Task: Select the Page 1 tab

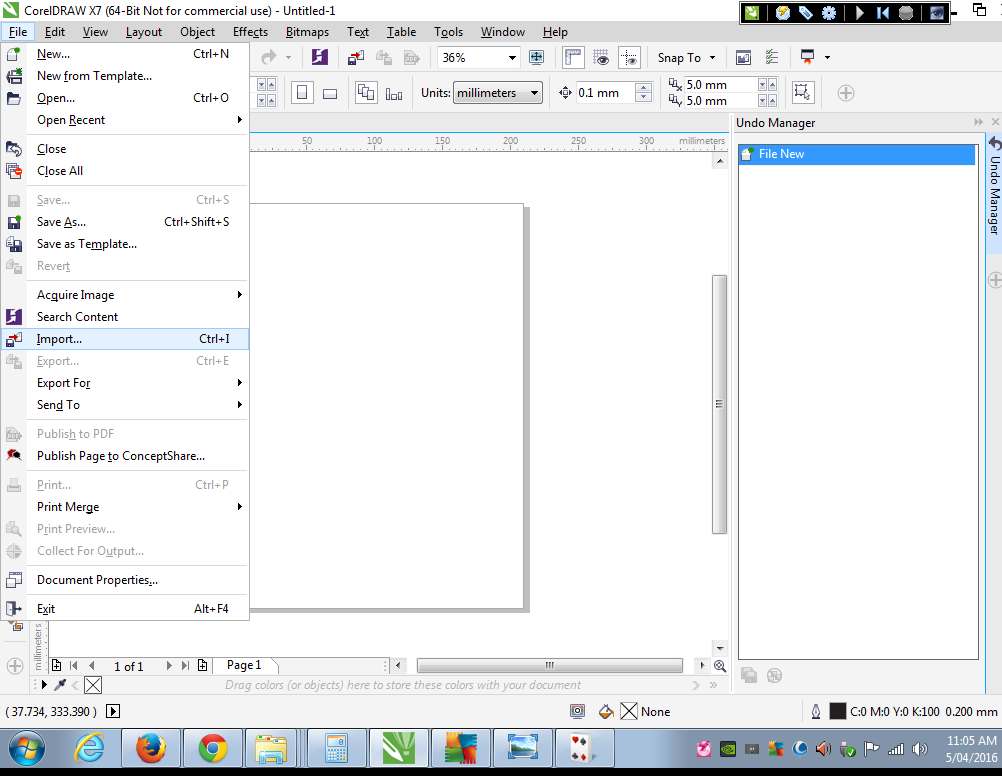Action: pyautogui.click(x=244, y=665)
